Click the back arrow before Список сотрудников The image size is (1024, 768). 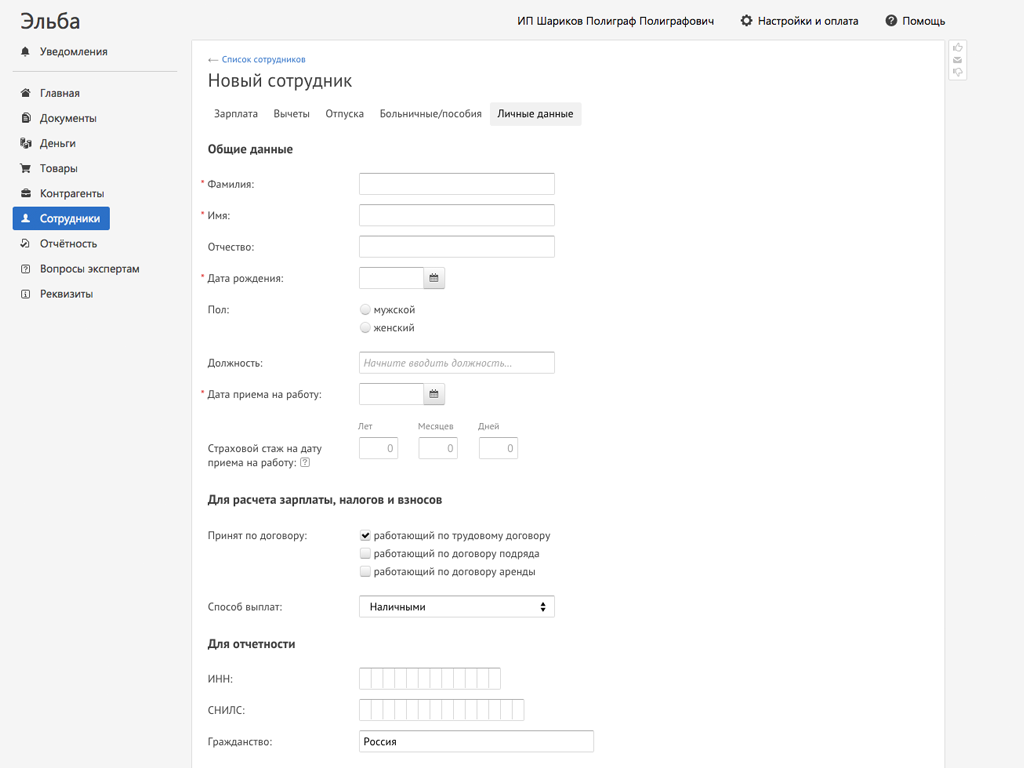[213, 59]
